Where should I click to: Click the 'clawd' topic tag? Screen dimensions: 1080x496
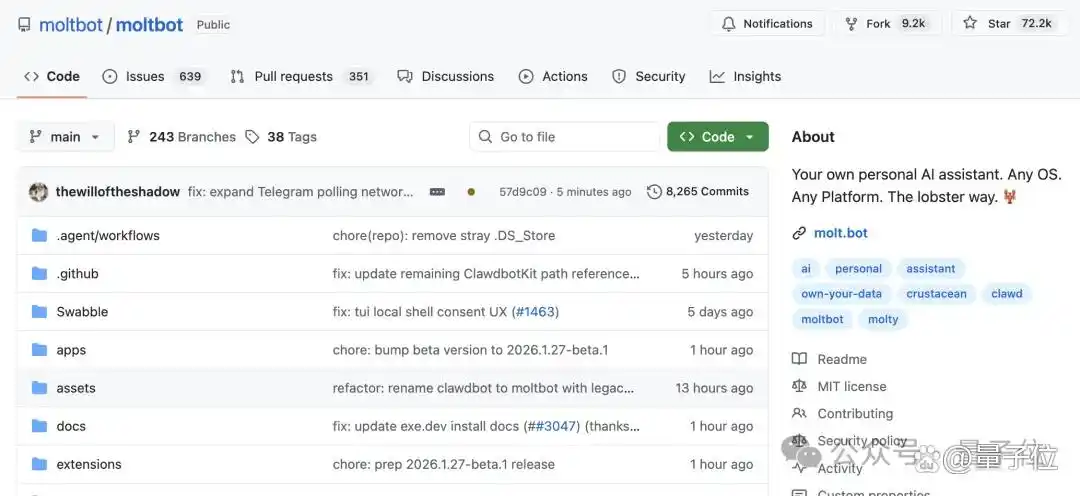pyautogui.click(x=1007, y=293)
